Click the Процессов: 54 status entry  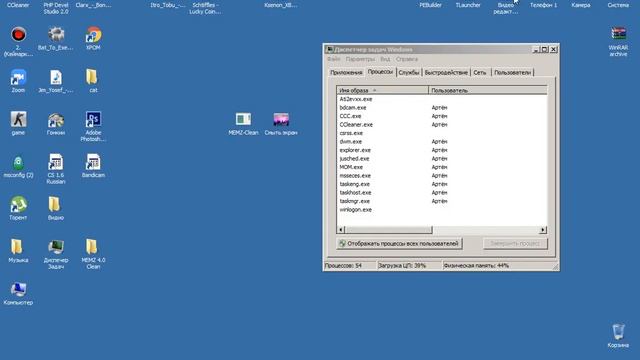click(350, 266)
